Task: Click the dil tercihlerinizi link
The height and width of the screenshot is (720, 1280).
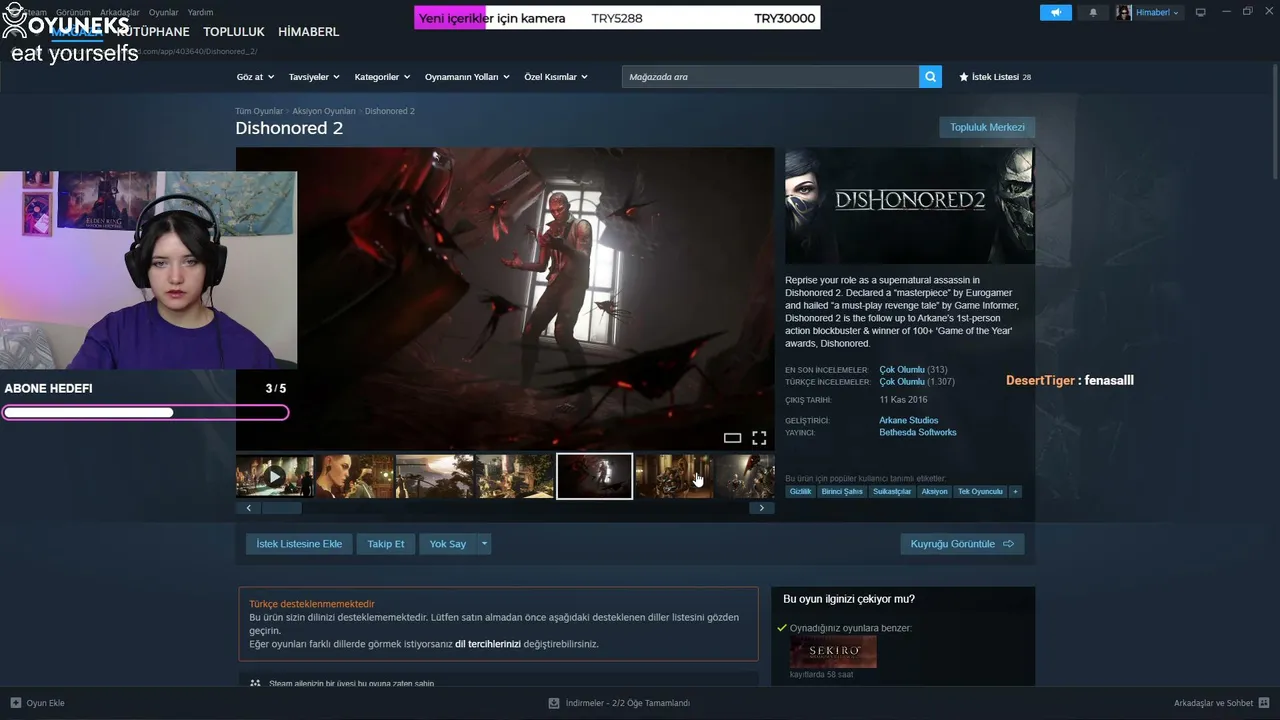Action: [488, 644]
